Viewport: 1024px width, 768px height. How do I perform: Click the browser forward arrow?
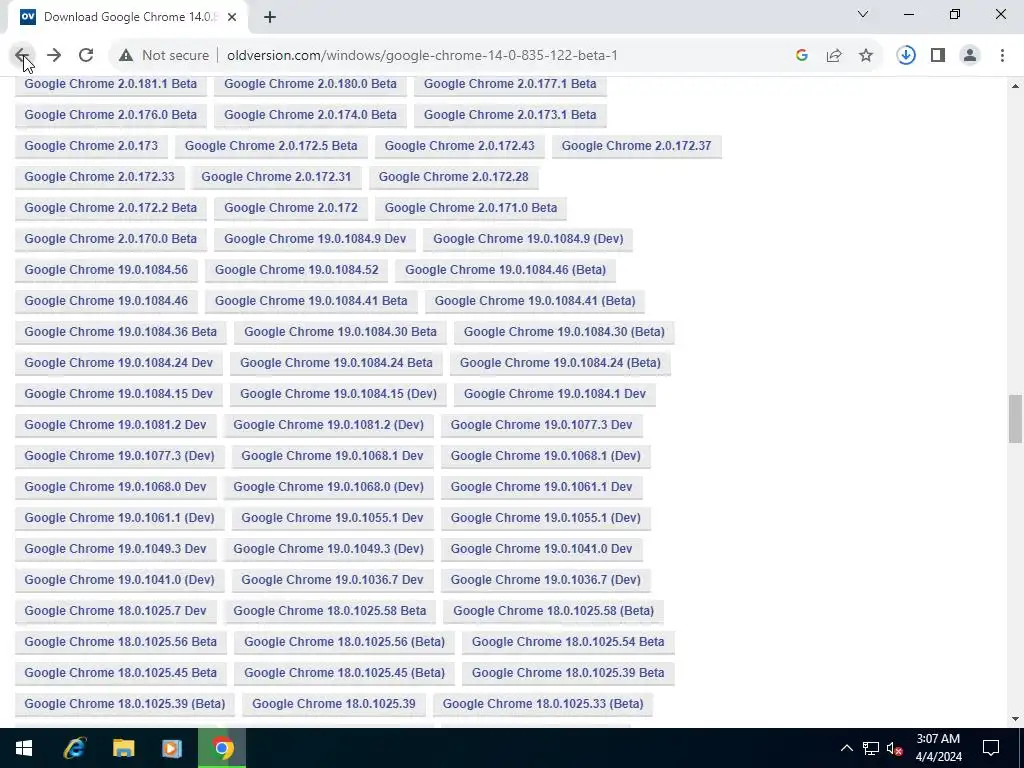click(x=54, y=56)
